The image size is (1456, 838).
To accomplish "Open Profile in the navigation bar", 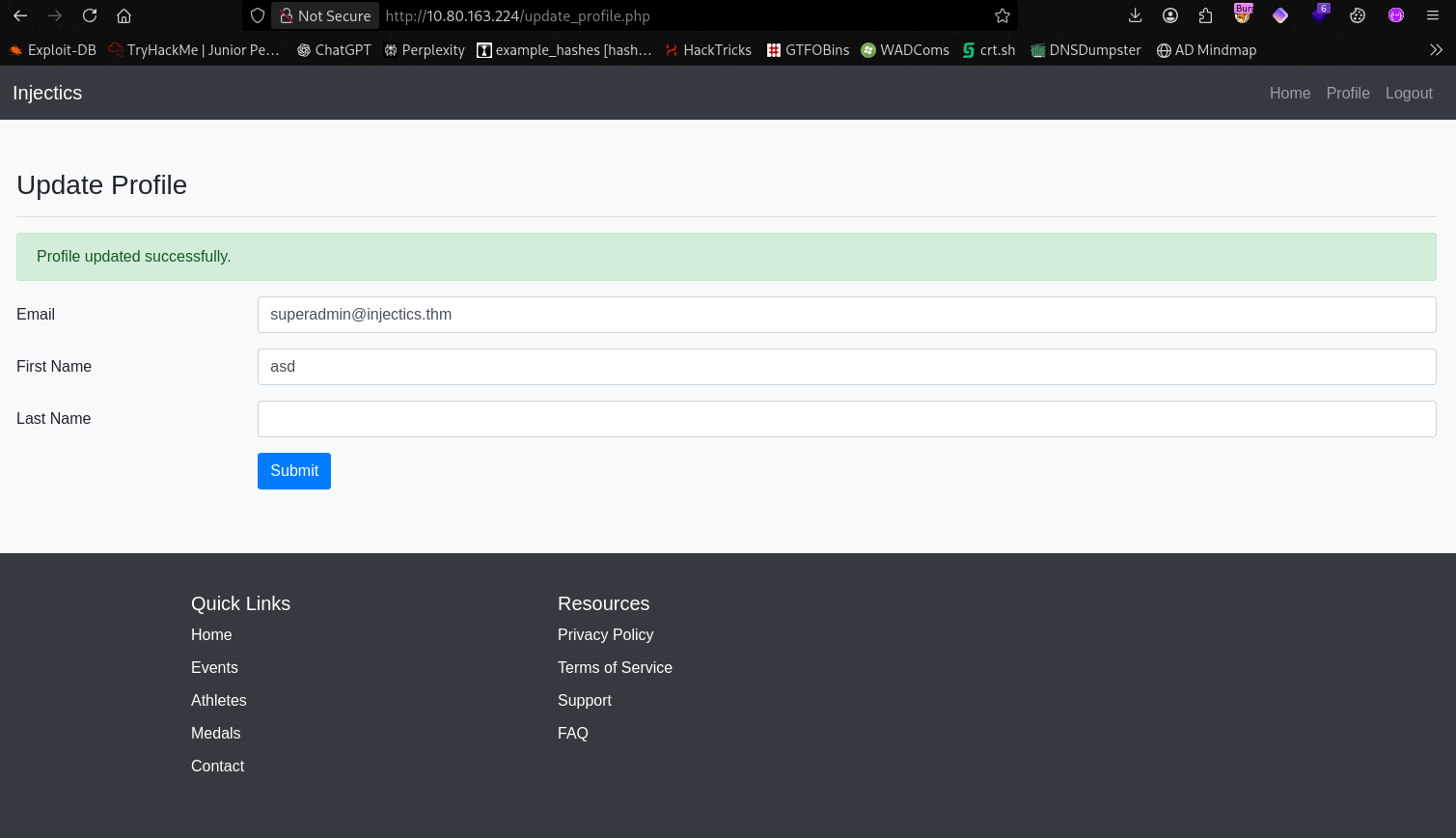I will point(1347,93).
